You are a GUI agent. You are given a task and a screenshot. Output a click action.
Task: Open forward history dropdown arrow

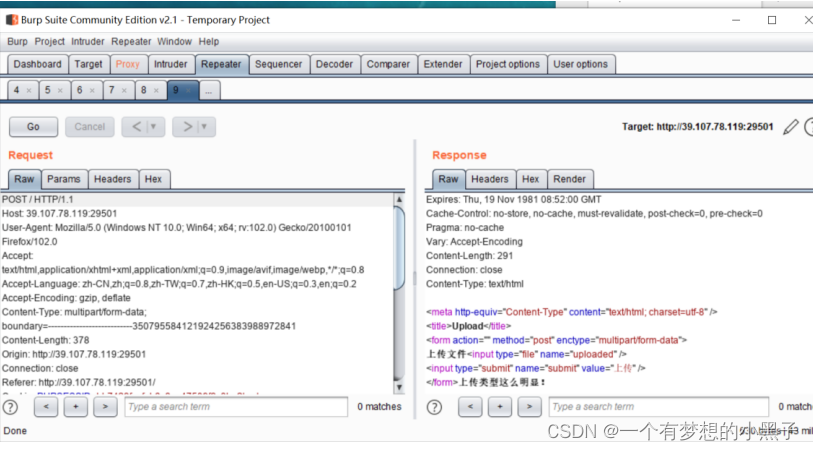click(x=205, y=127)
